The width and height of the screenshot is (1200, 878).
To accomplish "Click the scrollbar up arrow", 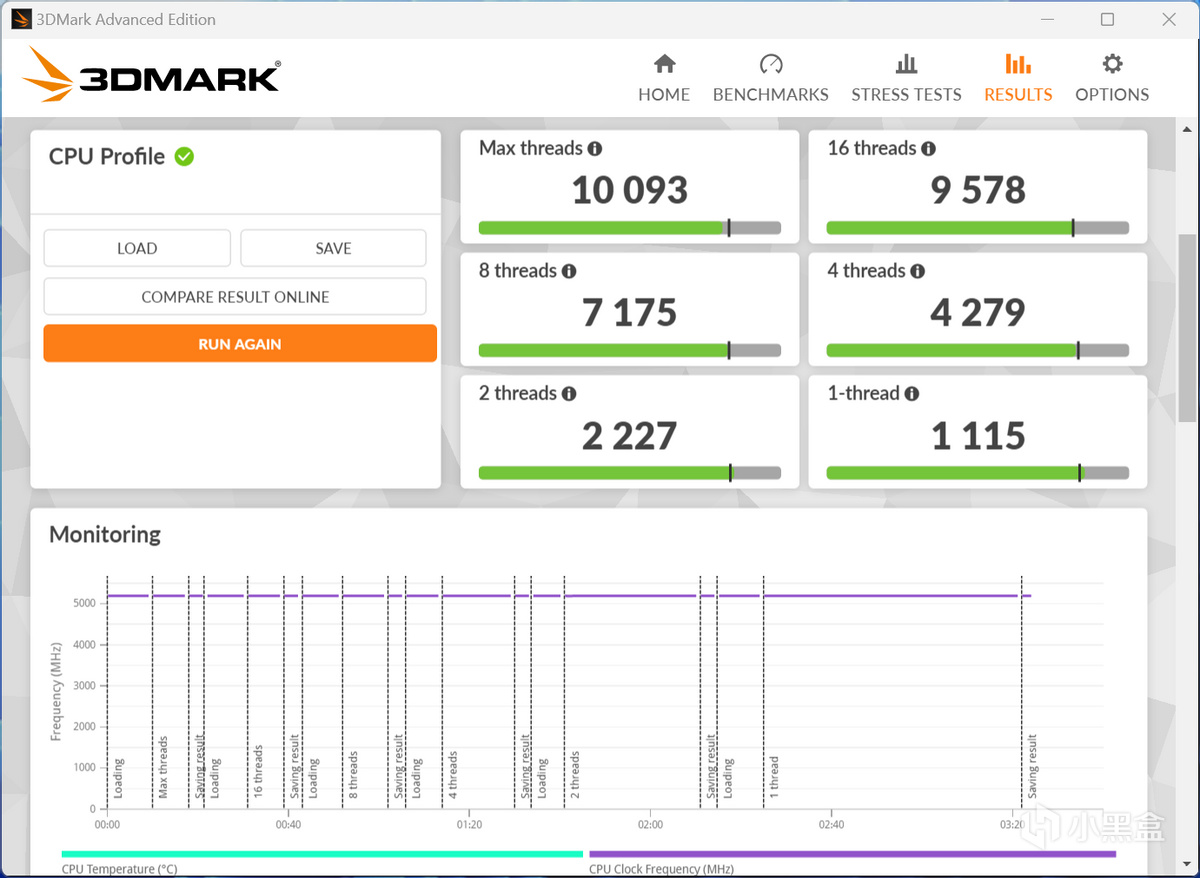I will pyautogui.click(x=1187, y=131).
